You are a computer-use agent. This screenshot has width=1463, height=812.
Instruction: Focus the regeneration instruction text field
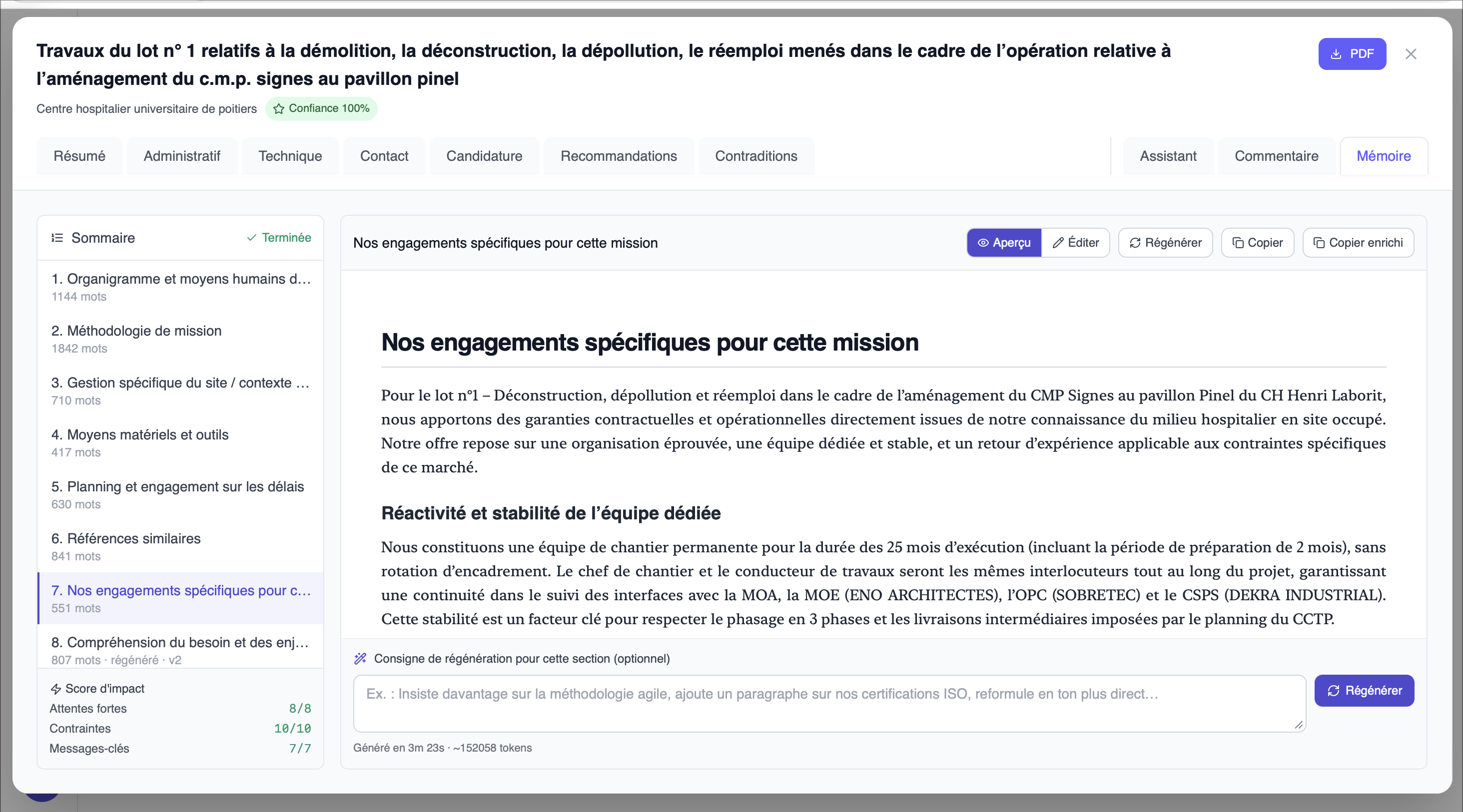(829, 703)
